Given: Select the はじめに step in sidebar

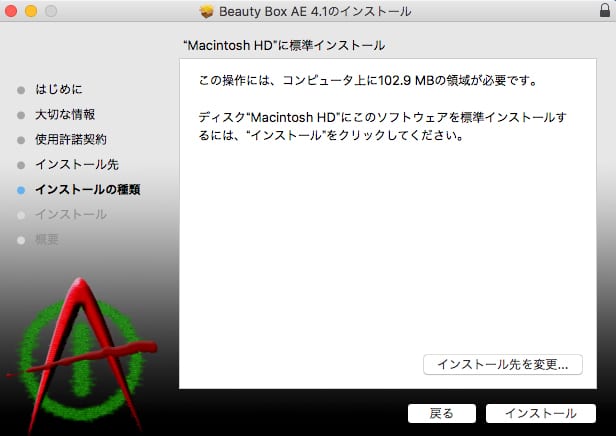Looking at the screenshot, I should pyautogui.click(x=59, y=89).
